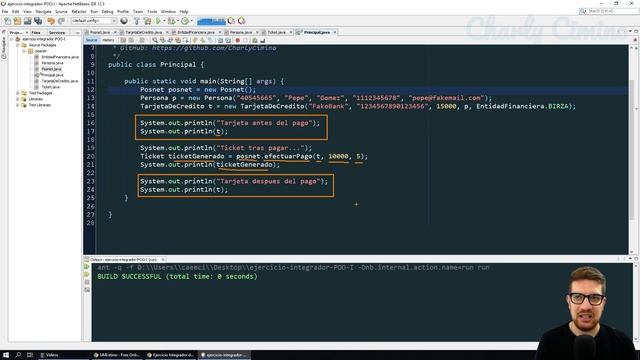Click the New Project toolbar icon

coord(17,21)
